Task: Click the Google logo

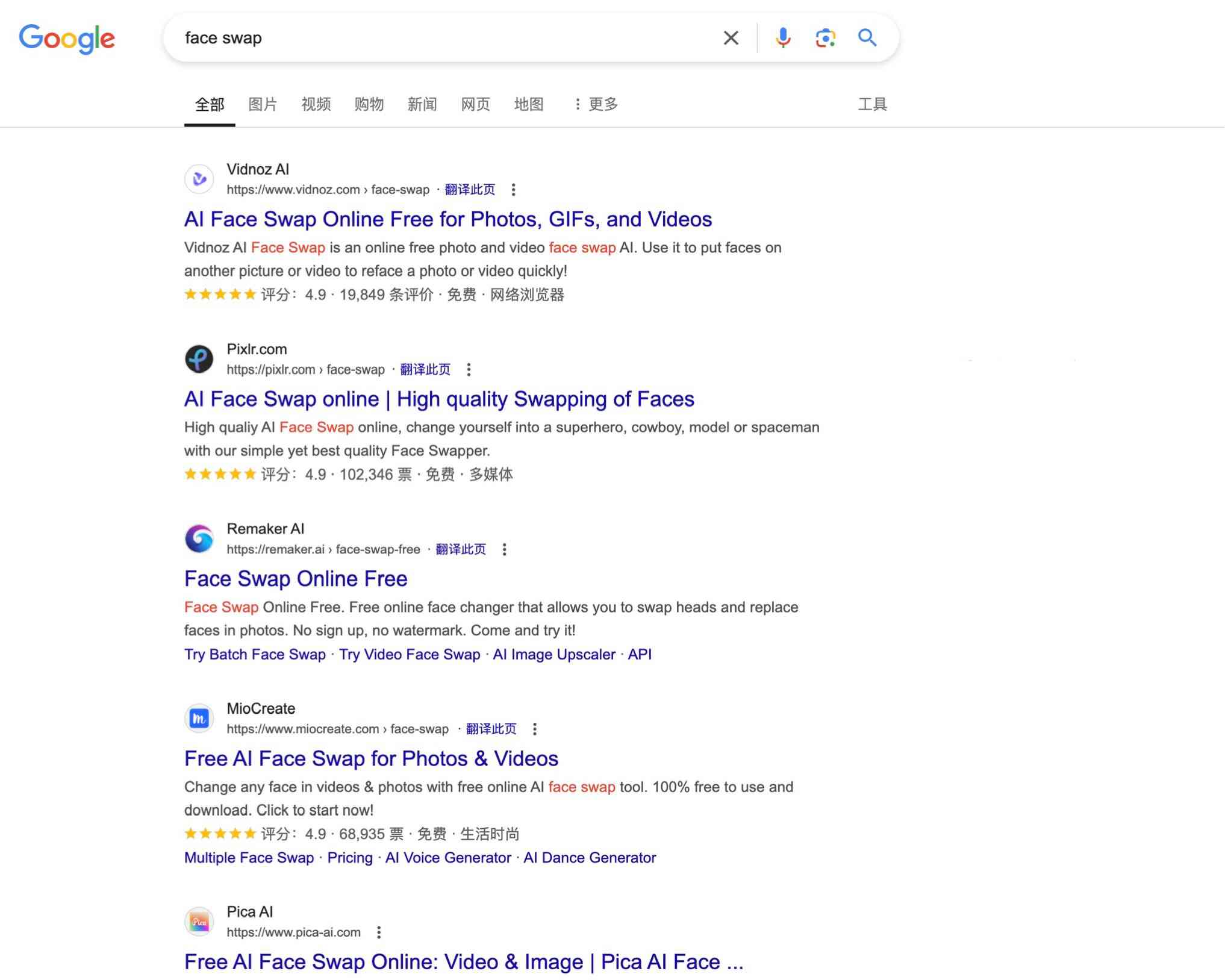Action: coord(67,39)
